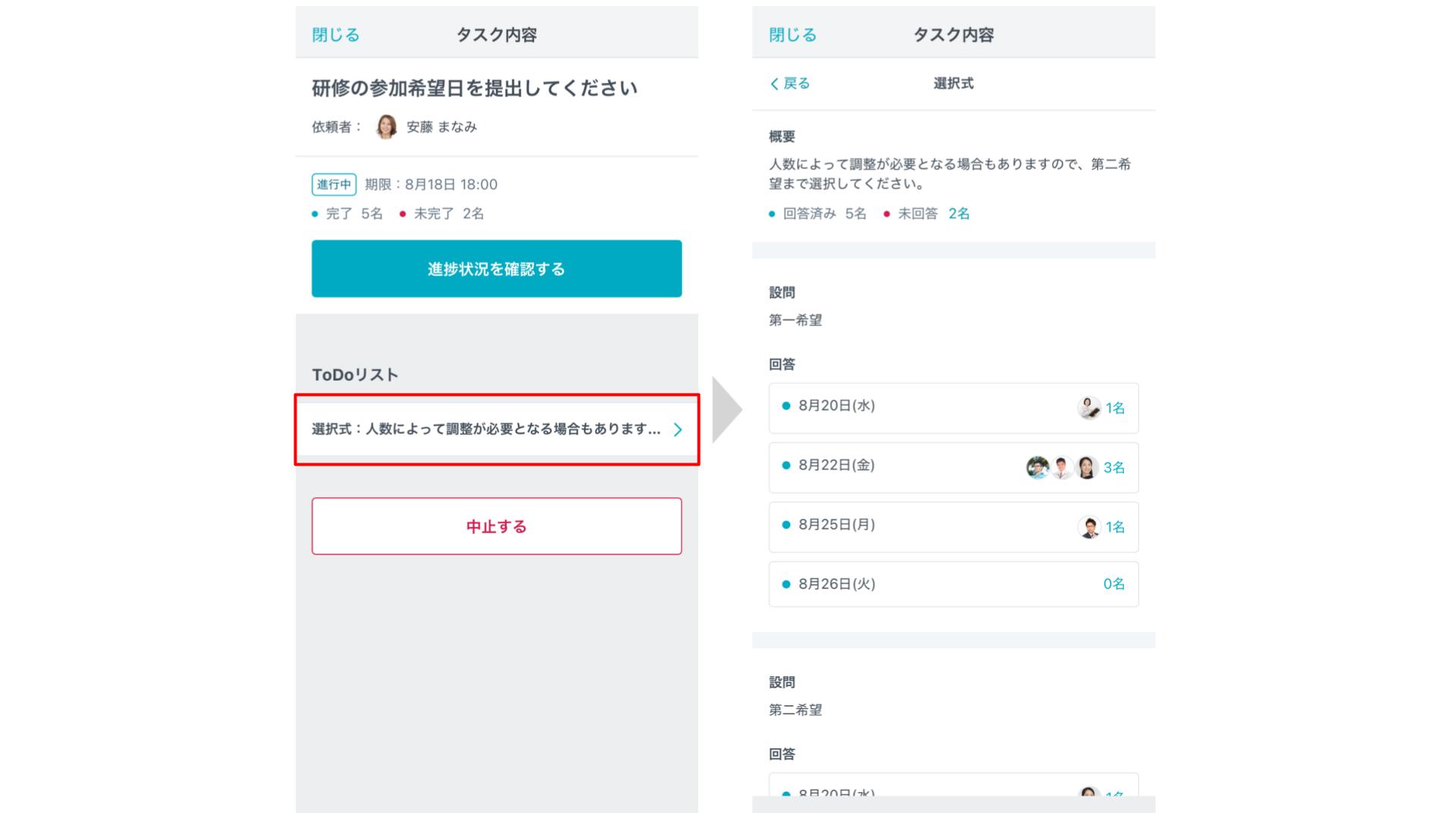Click the red 中止する button
Screen dimensions: 1456x819
pos(497,526)
